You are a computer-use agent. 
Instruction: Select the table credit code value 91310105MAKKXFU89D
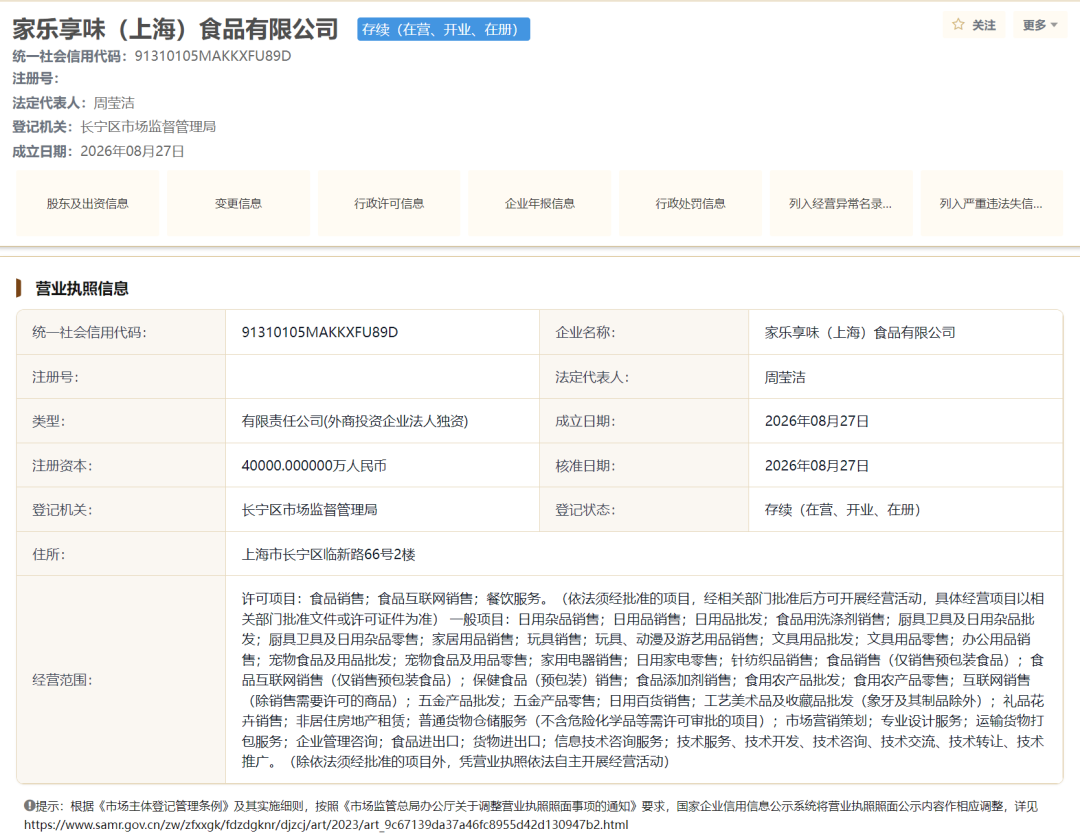coord(320,332)
